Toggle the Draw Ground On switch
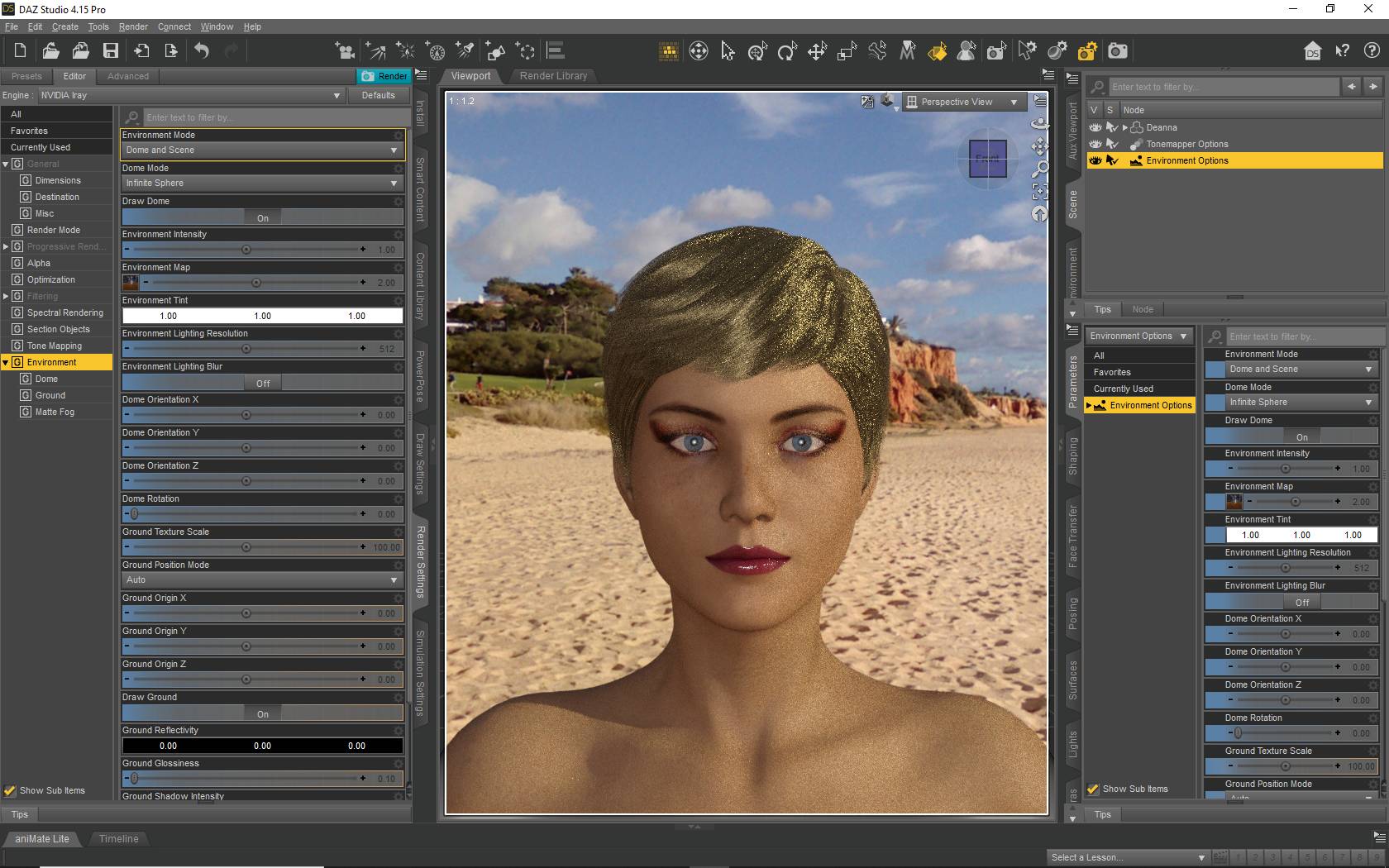This screenshot has height=868, width=1389. [262, 713]
